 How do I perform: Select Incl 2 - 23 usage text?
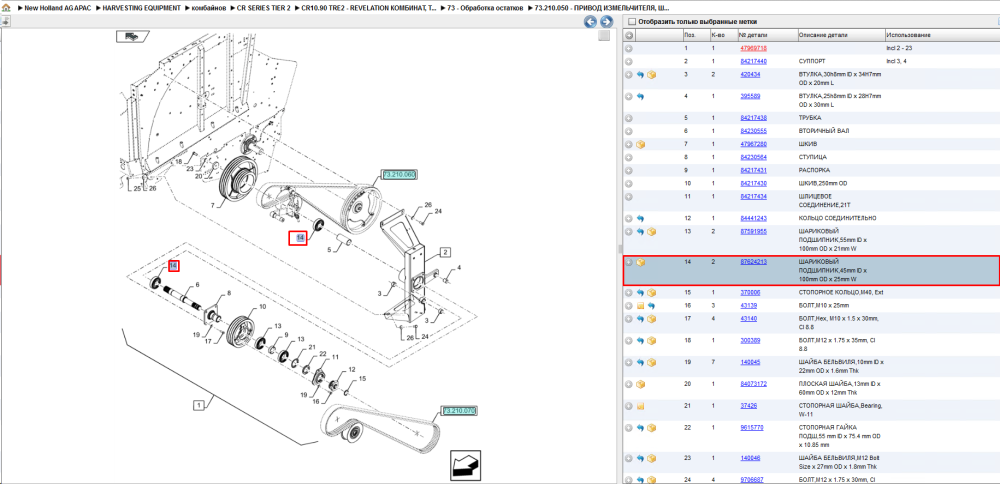click(x=900, y=48)
